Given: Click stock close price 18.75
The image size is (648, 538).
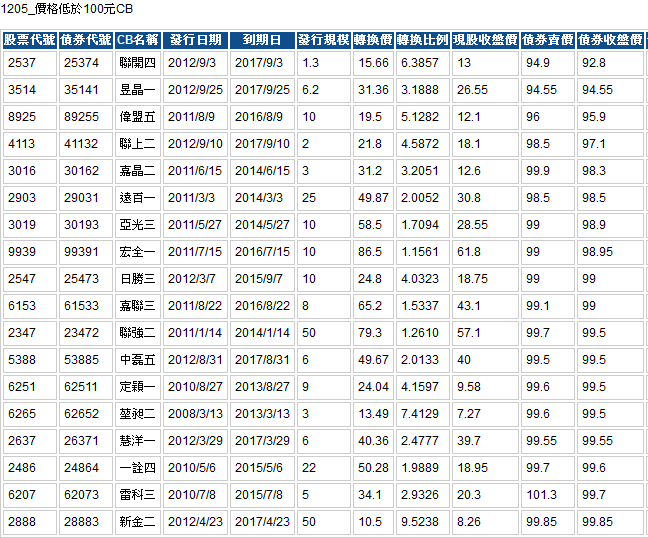Looking at the screenshot, I should coord(485,279).
